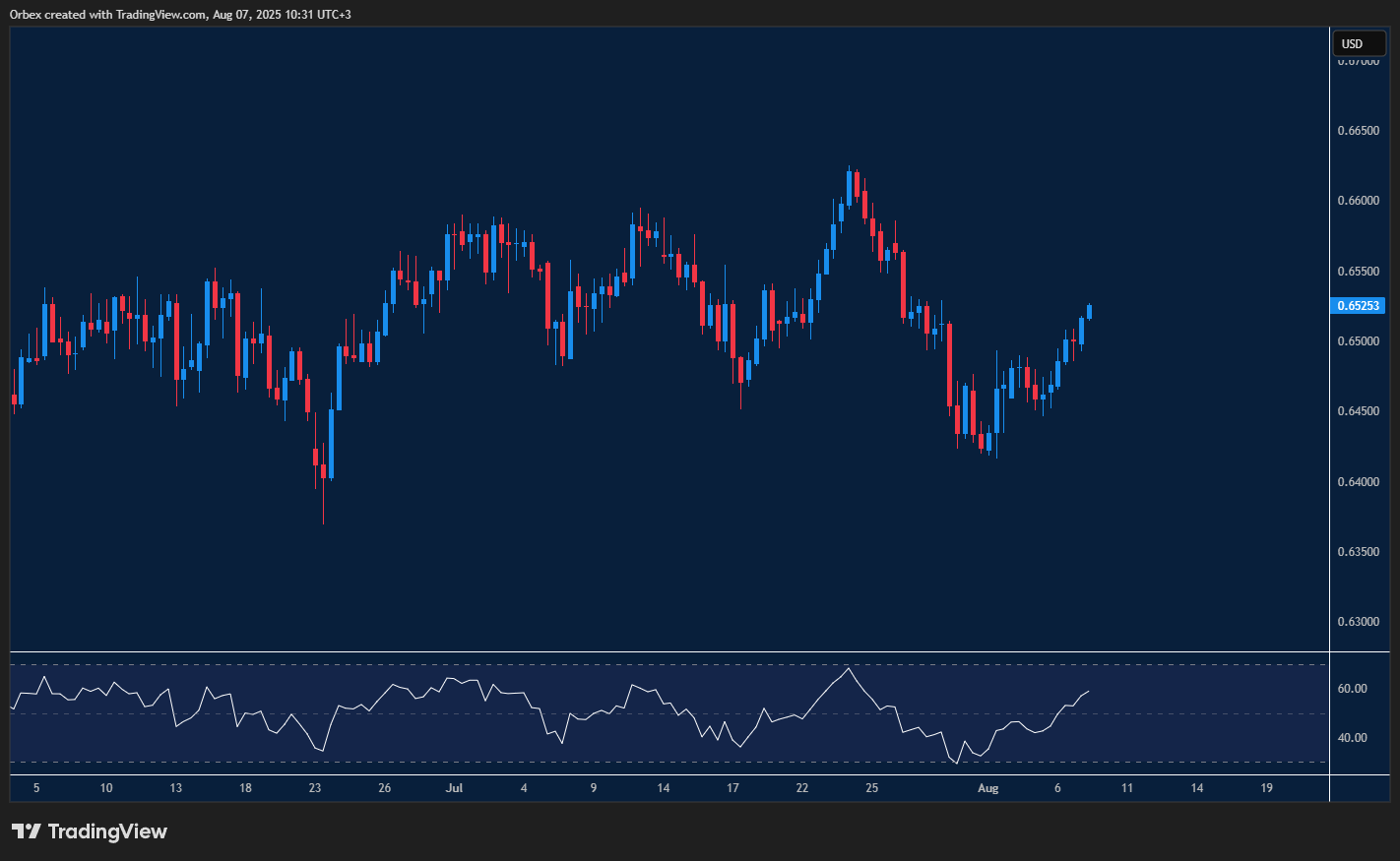Click the Orbex created with TradingView.com link
Screen dimensions: 1400x861
tap(177, 14)
